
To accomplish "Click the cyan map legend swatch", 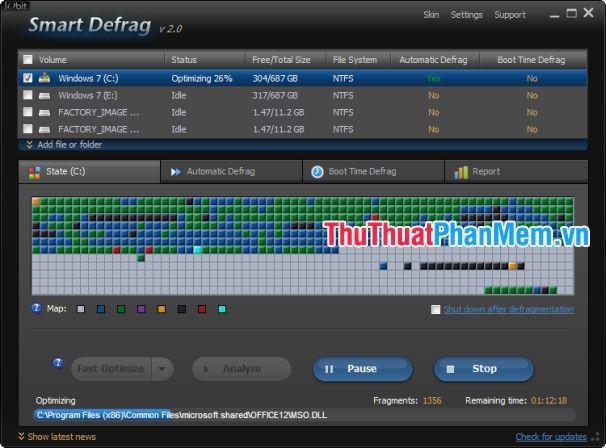I will pos(222,309).
